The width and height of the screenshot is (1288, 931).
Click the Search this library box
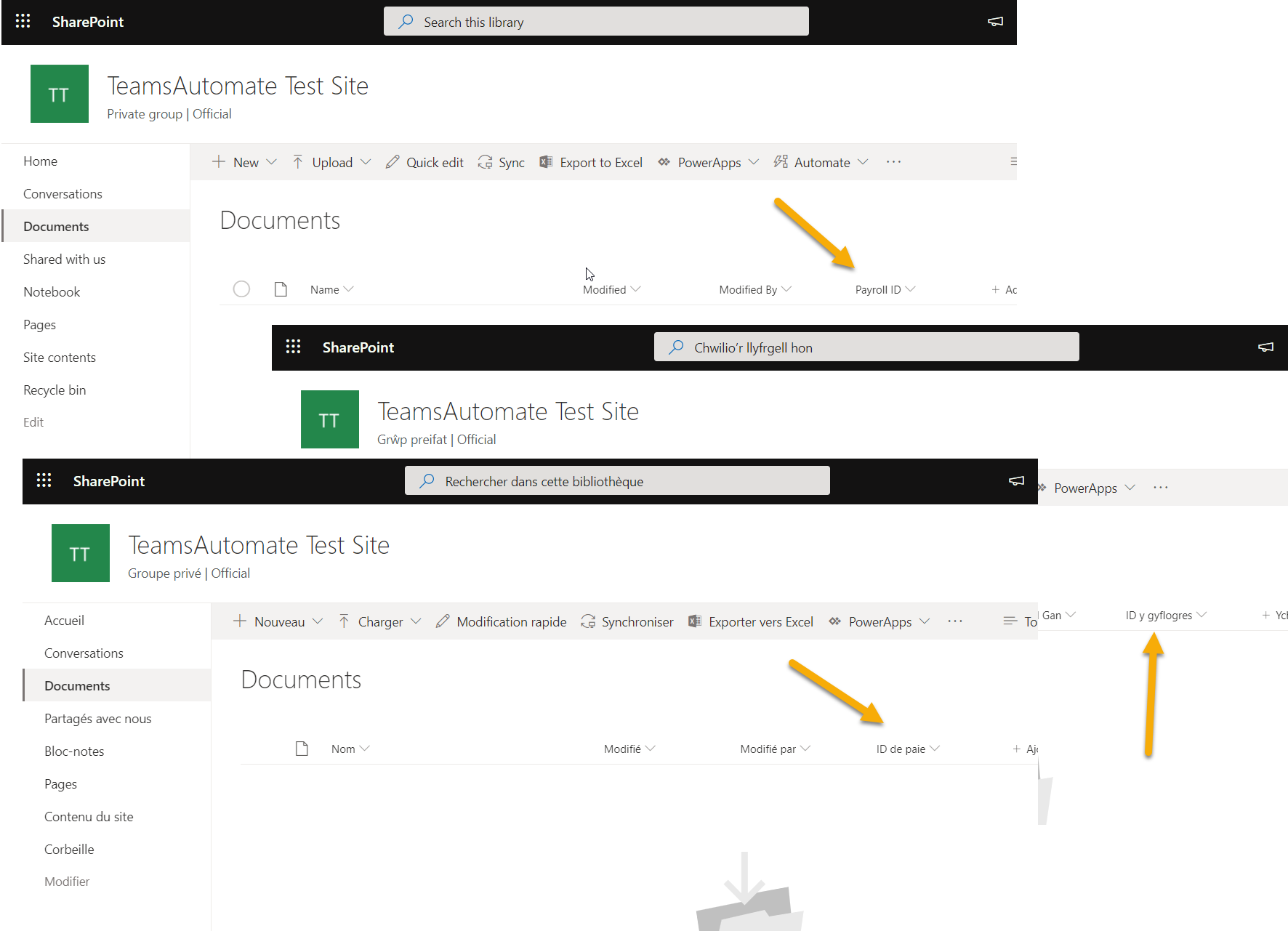point(596,22)
